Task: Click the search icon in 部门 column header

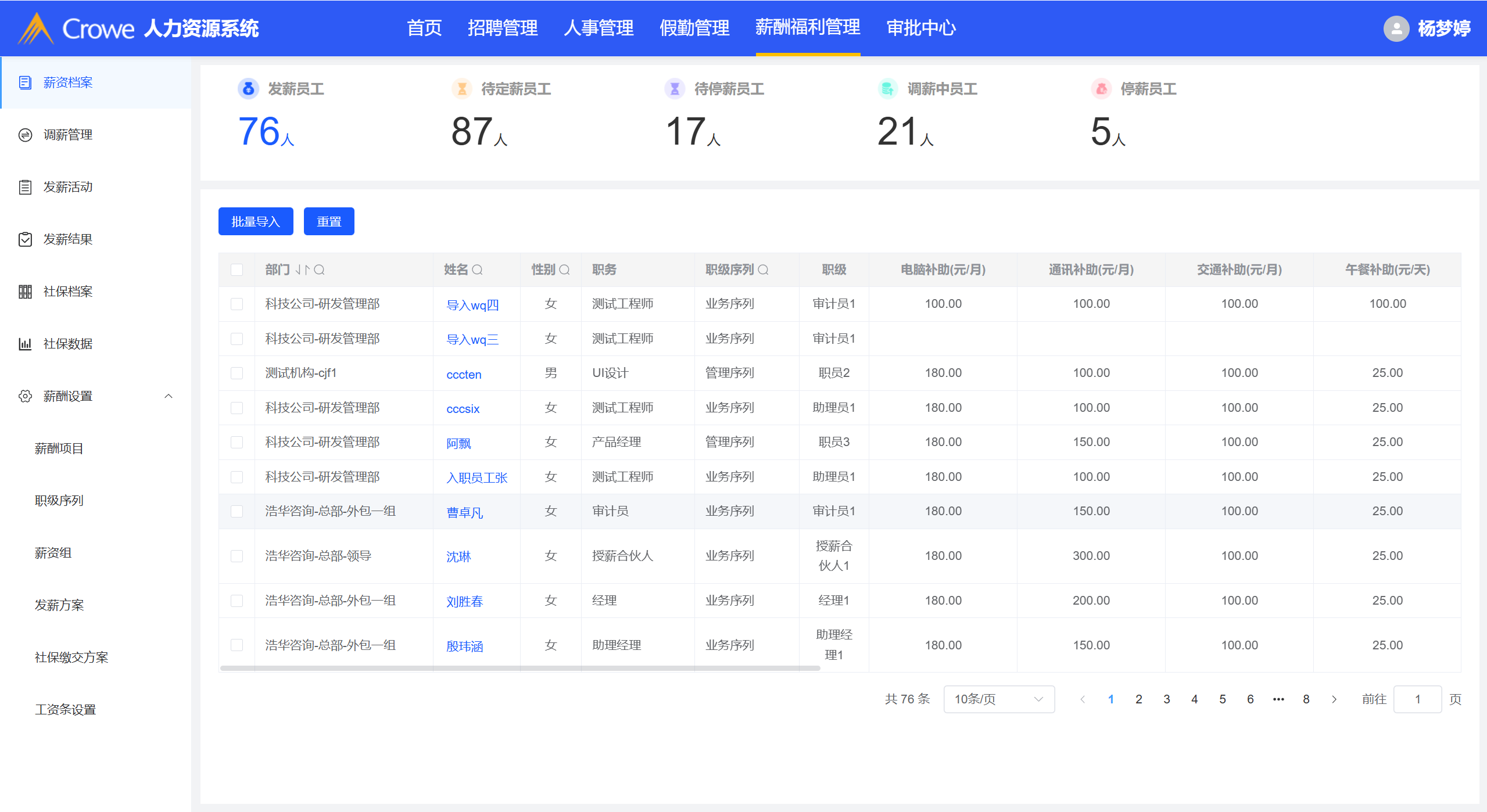Action: click(319, 270)
